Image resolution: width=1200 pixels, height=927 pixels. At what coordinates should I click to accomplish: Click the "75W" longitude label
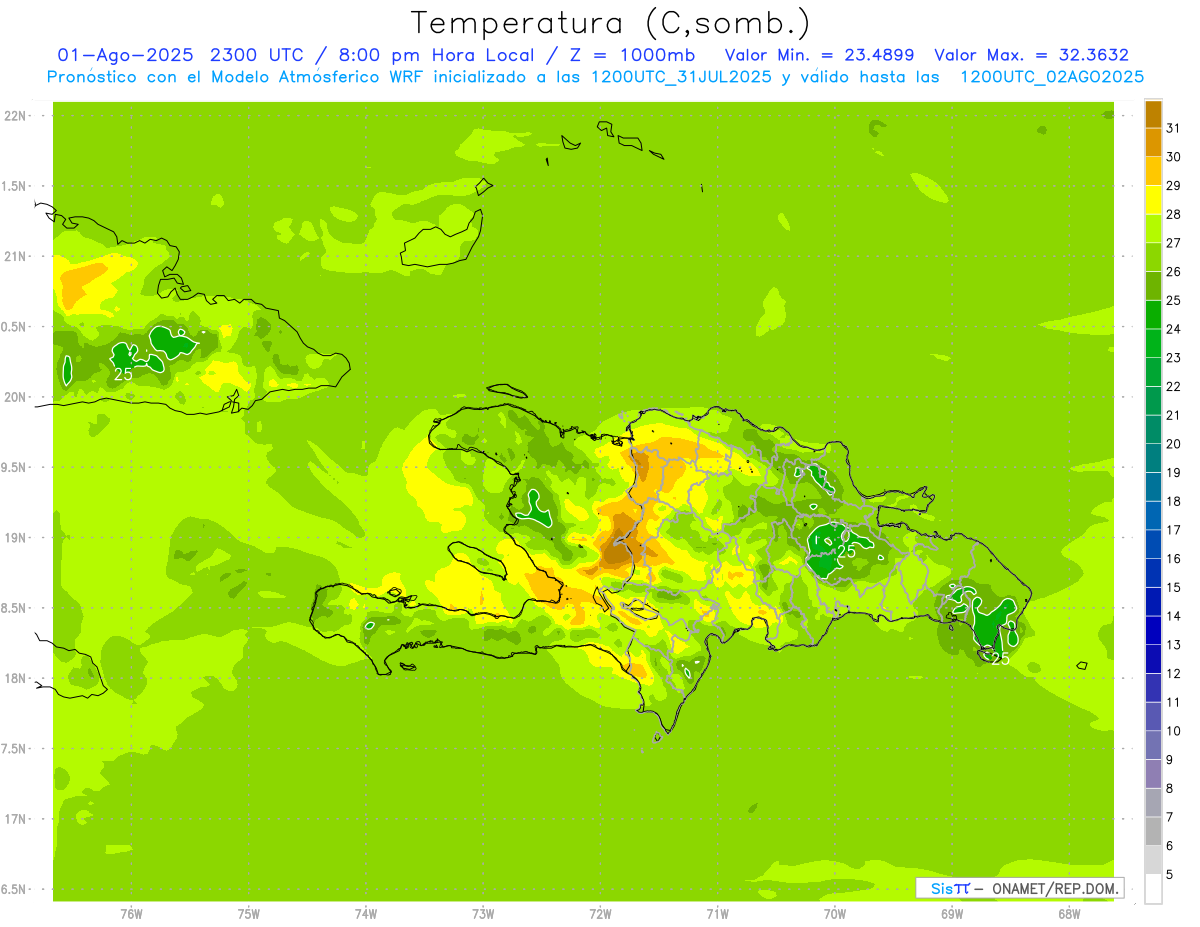pyautogui.click(x=249, y=915)
